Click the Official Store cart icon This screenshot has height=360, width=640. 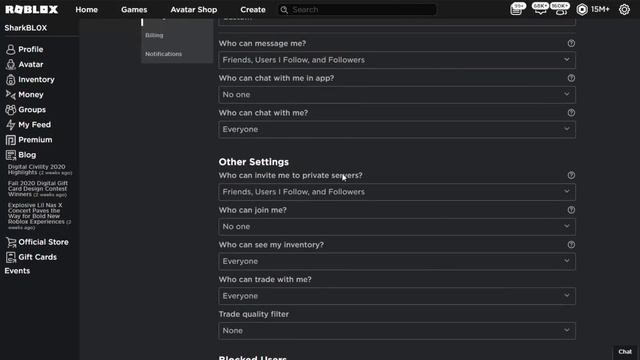(11, 242)
